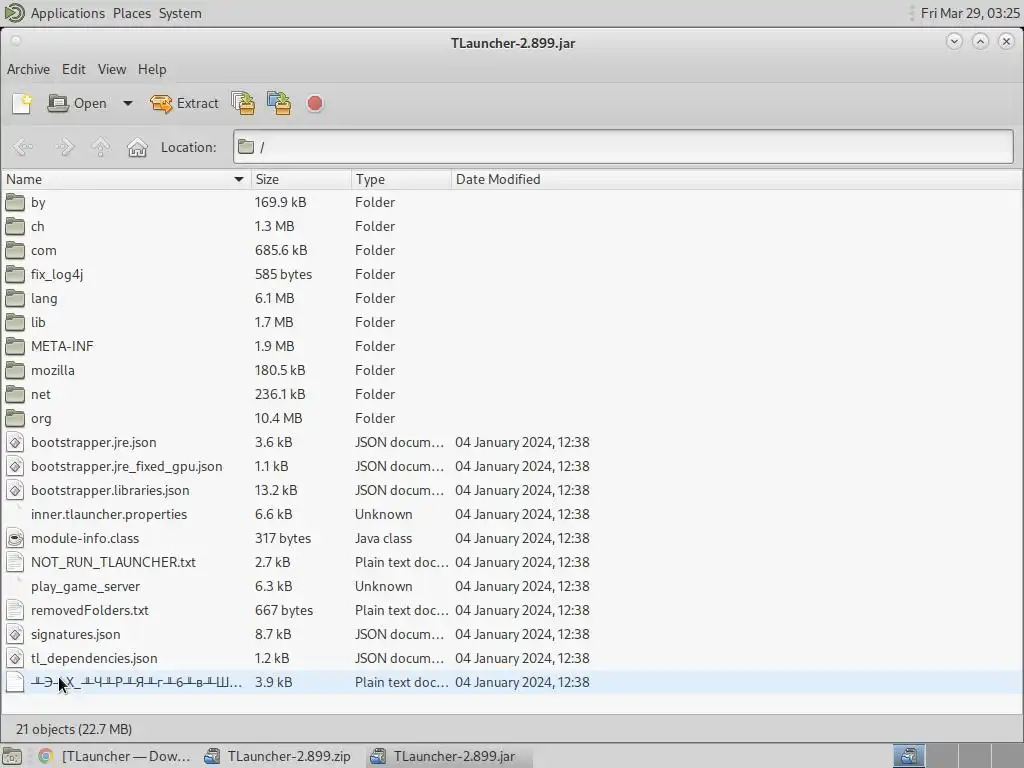The width and height of the screenshot is (1024, 768).
Task: Click the Open archive button
Action: click(x=77, y=103)
